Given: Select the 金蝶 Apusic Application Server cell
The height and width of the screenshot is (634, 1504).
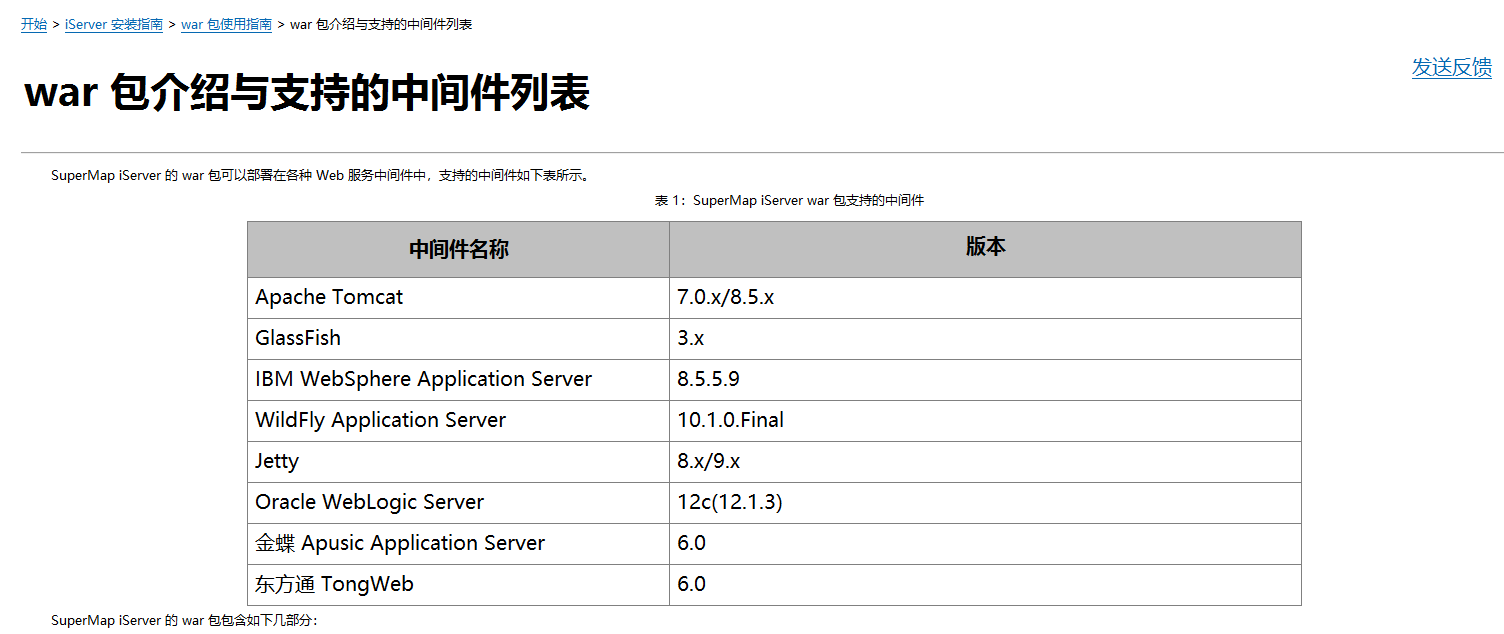Looking at the screenshot, I should (400, 543).
